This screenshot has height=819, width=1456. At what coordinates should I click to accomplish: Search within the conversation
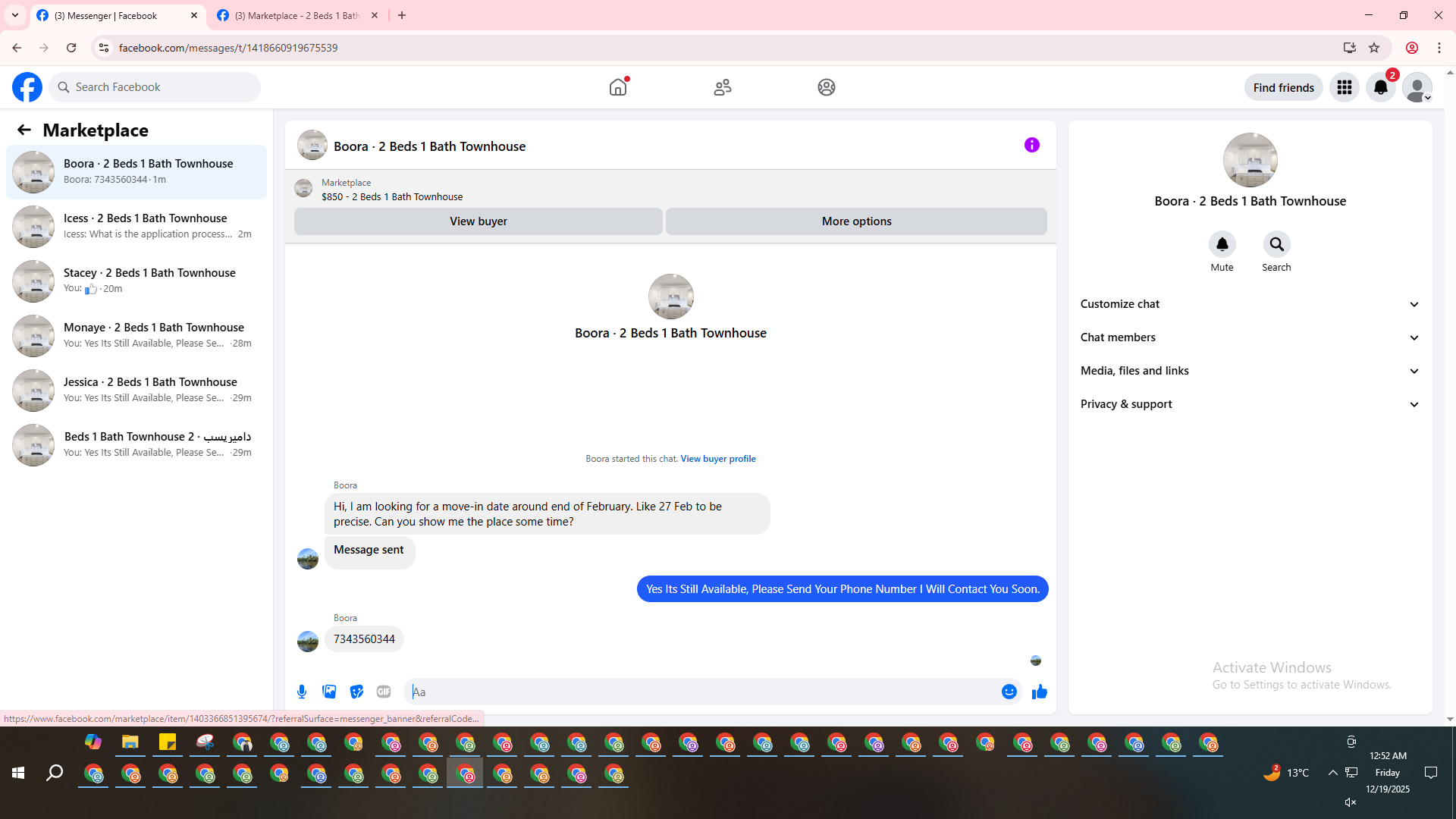[x=1276, y=245]
